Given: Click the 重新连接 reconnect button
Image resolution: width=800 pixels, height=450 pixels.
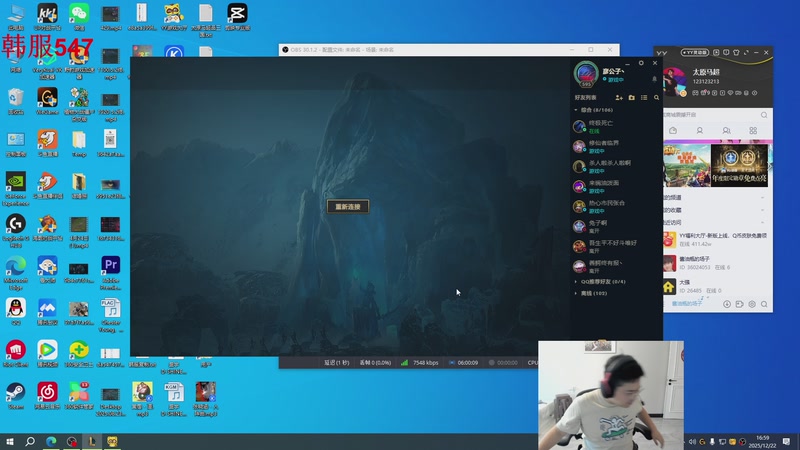Looking at the screenshot, I should pos(347,207).
